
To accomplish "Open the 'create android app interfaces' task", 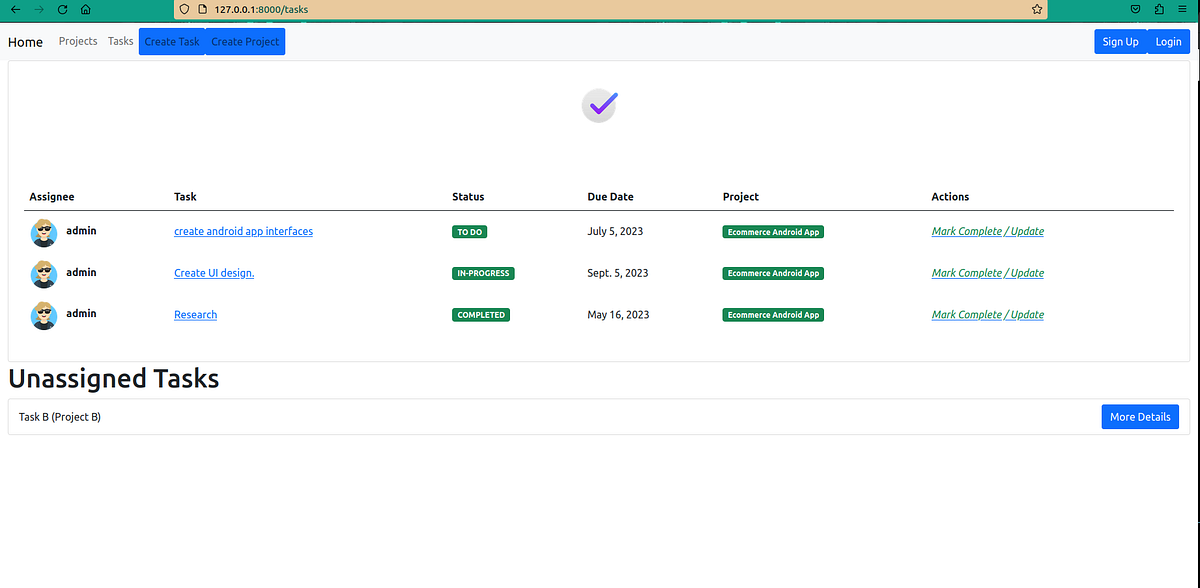I will coord(243,231).
